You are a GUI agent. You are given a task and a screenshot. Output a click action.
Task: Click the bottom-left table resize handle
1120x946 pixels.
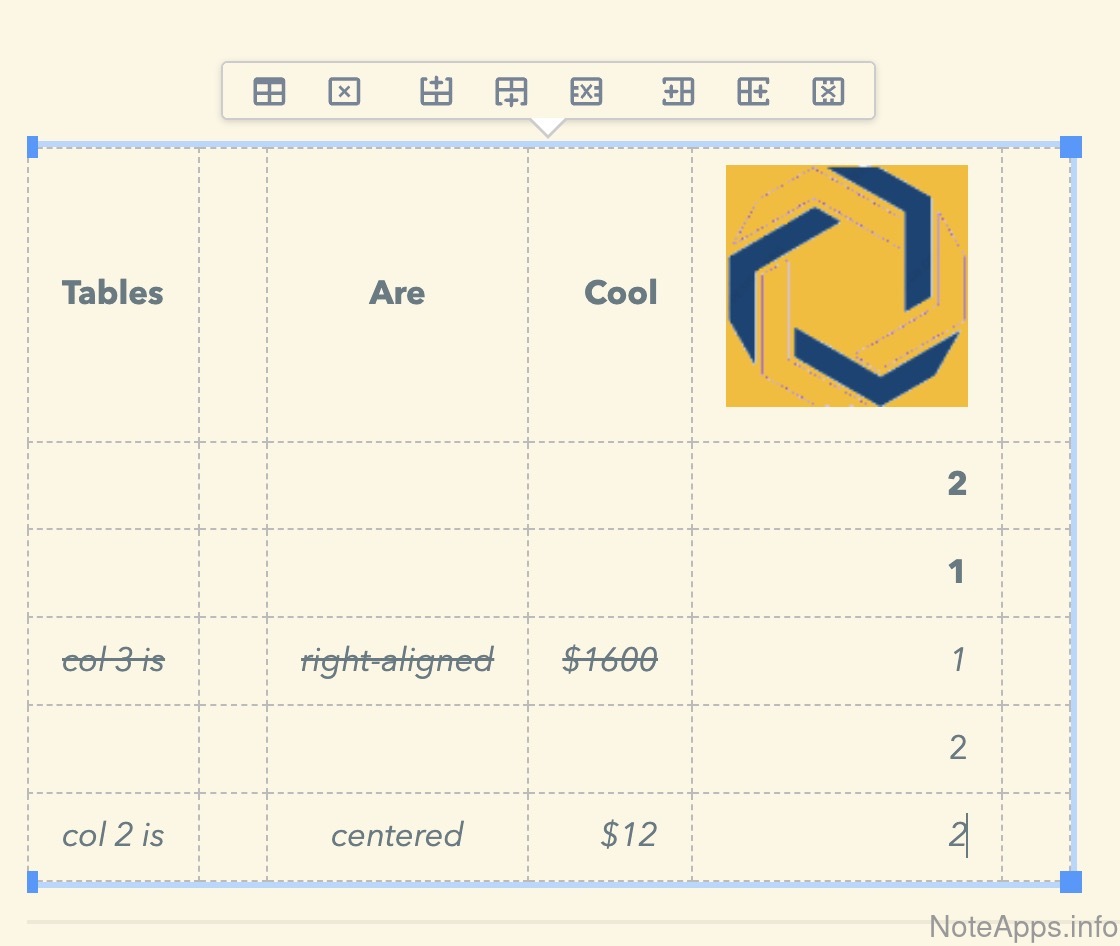(33, 881)
